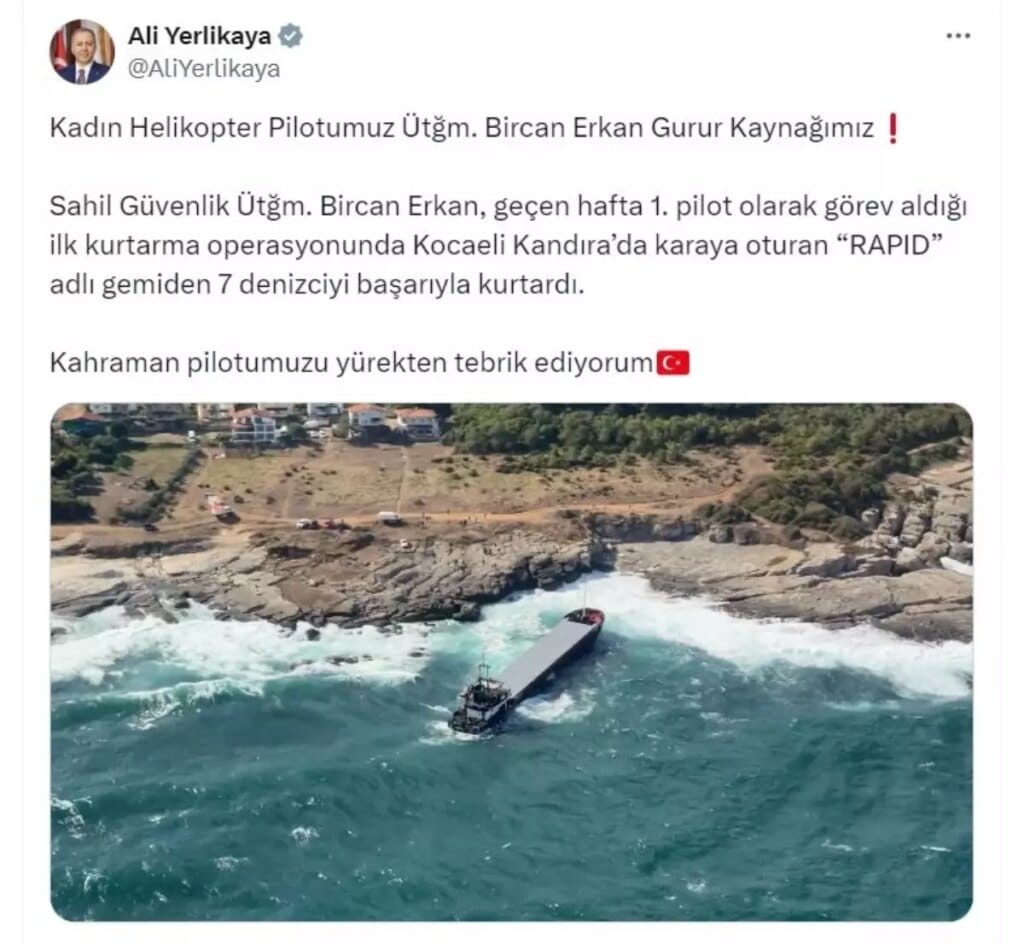The height and width of the screenshot is (944, 1024).
Task: Click "Bircan Erkan Gurur Kaynağımız" in headline
Action: click(679, 128)
